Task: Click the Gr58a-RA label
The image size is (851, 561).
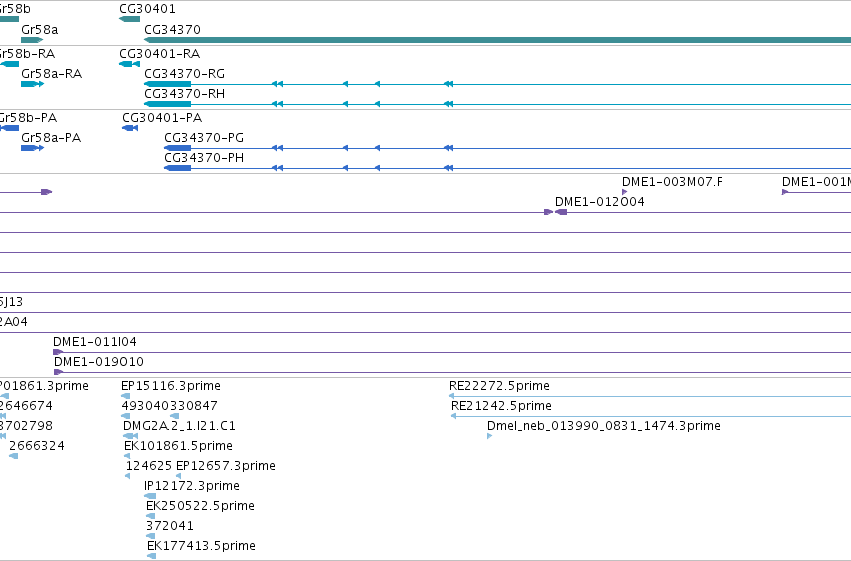Action: click(x=52, y=73)
